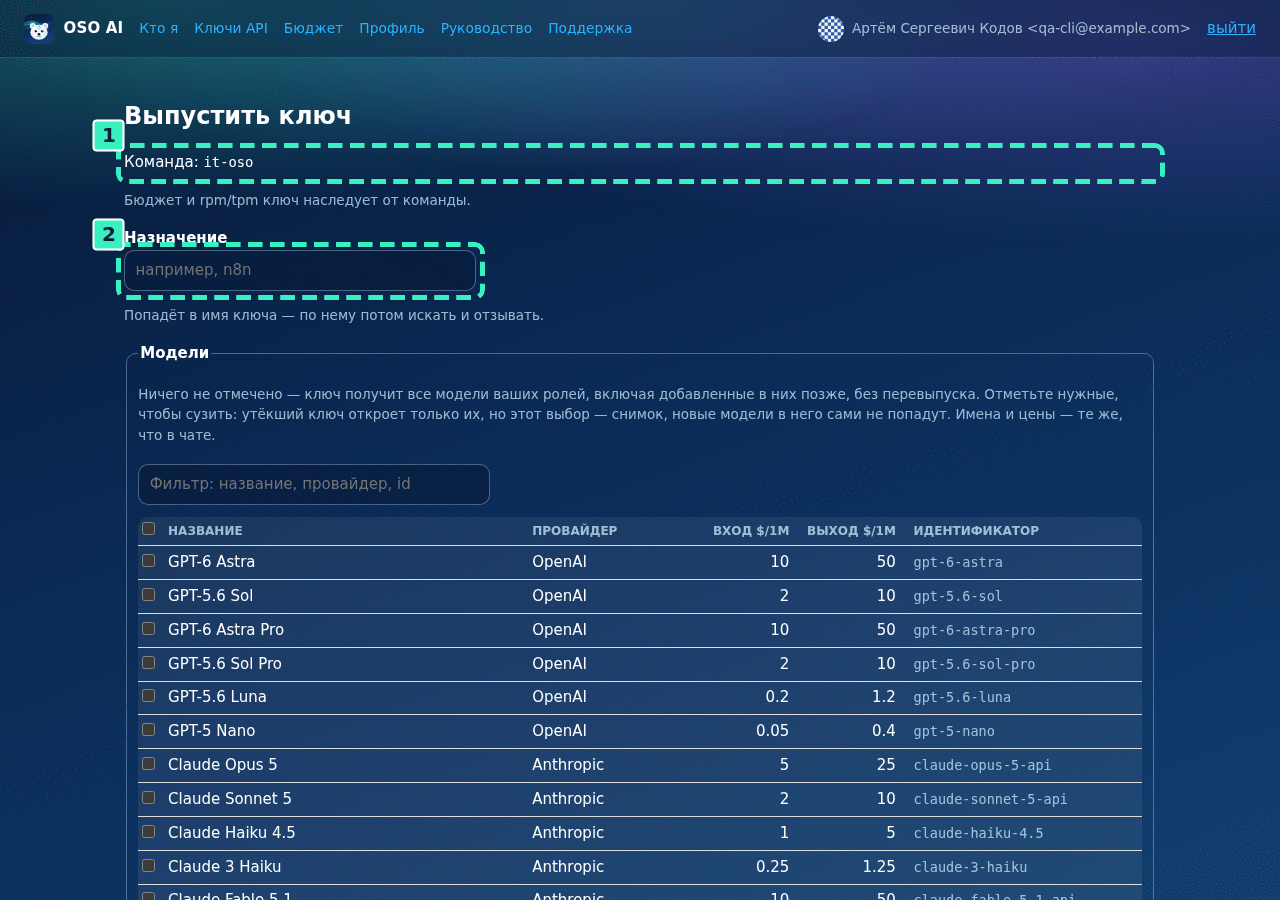1280x900 pixels.
Task: Focus the Назначение input field
Action: tap(300, 270)
